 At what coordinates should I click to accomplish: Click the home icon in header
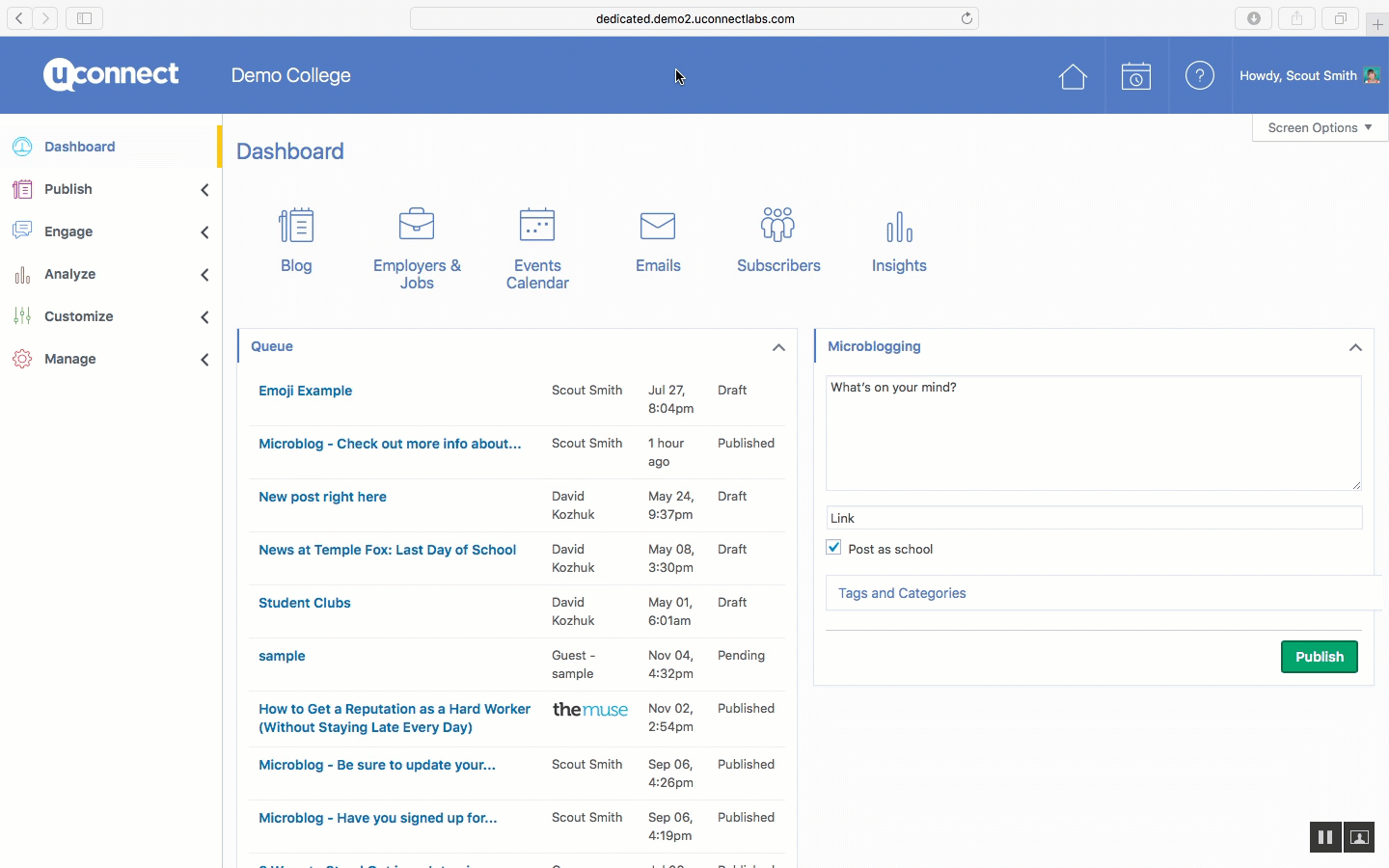(x=1073, y=76)
